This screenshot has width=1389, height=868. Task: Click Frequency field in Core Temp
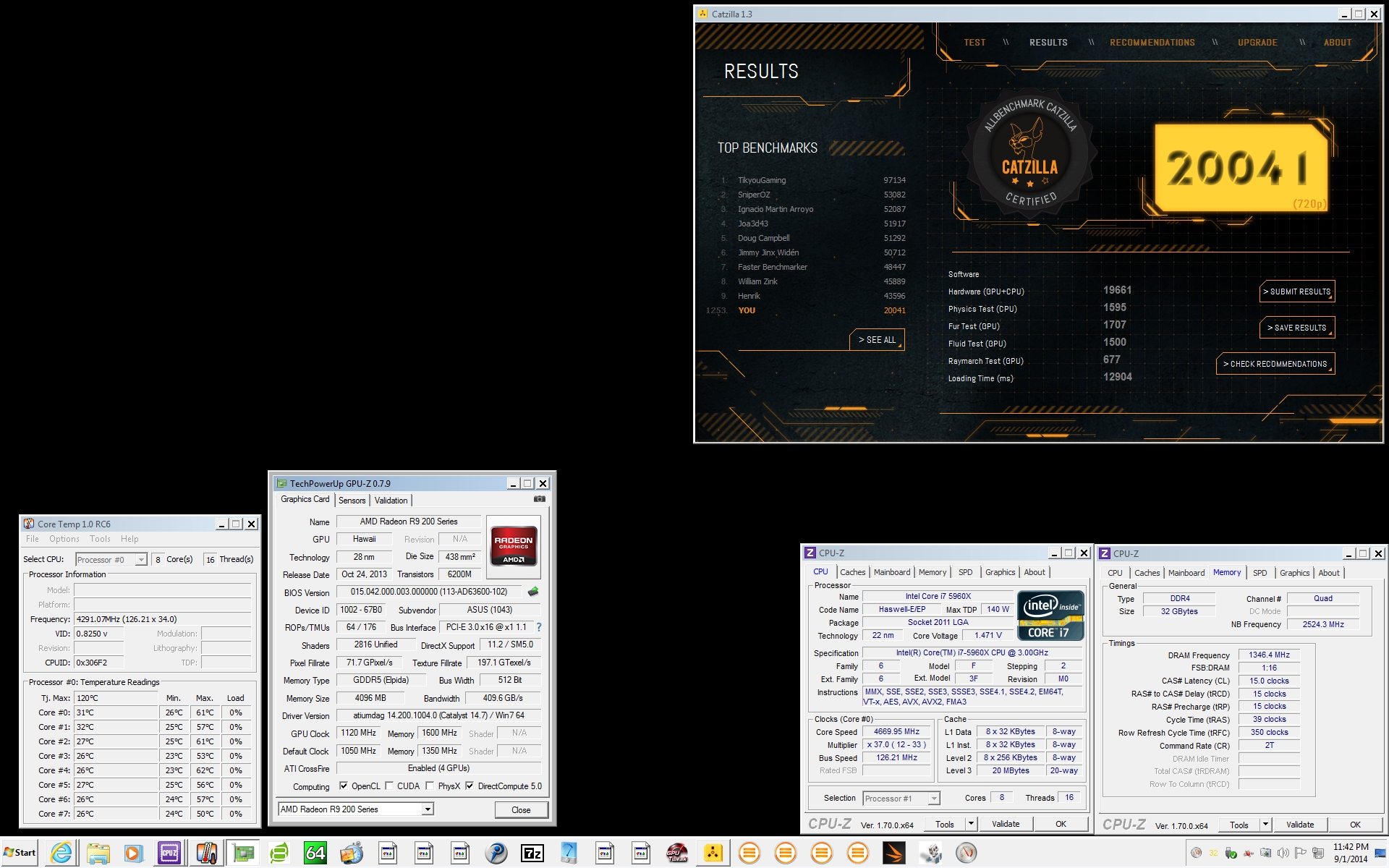tap(163, 619)
